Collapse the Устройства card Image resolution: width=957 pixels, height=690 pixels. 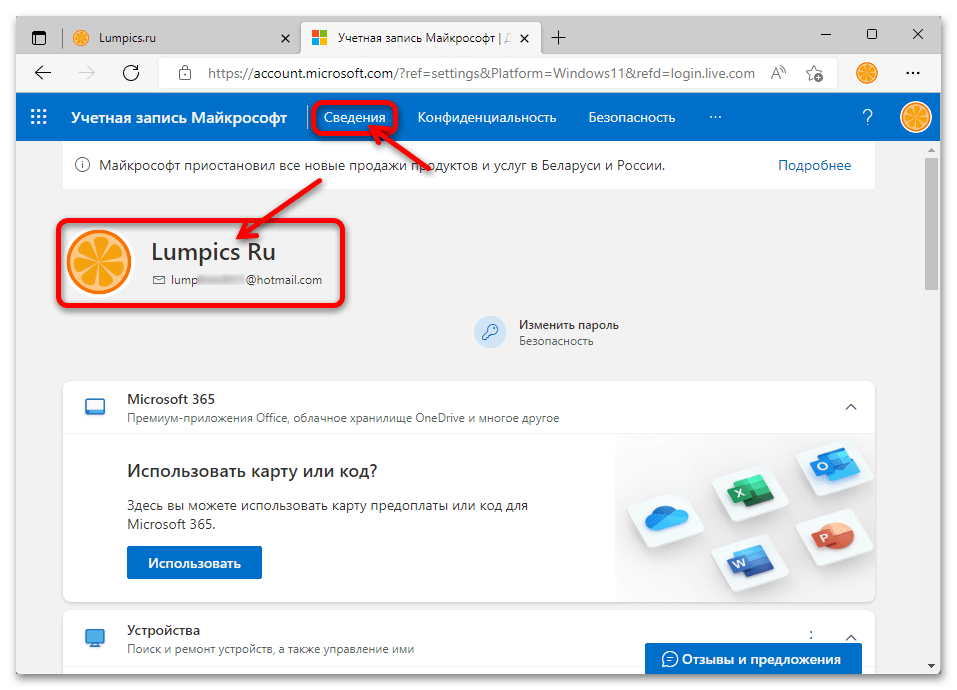[851, 638]
